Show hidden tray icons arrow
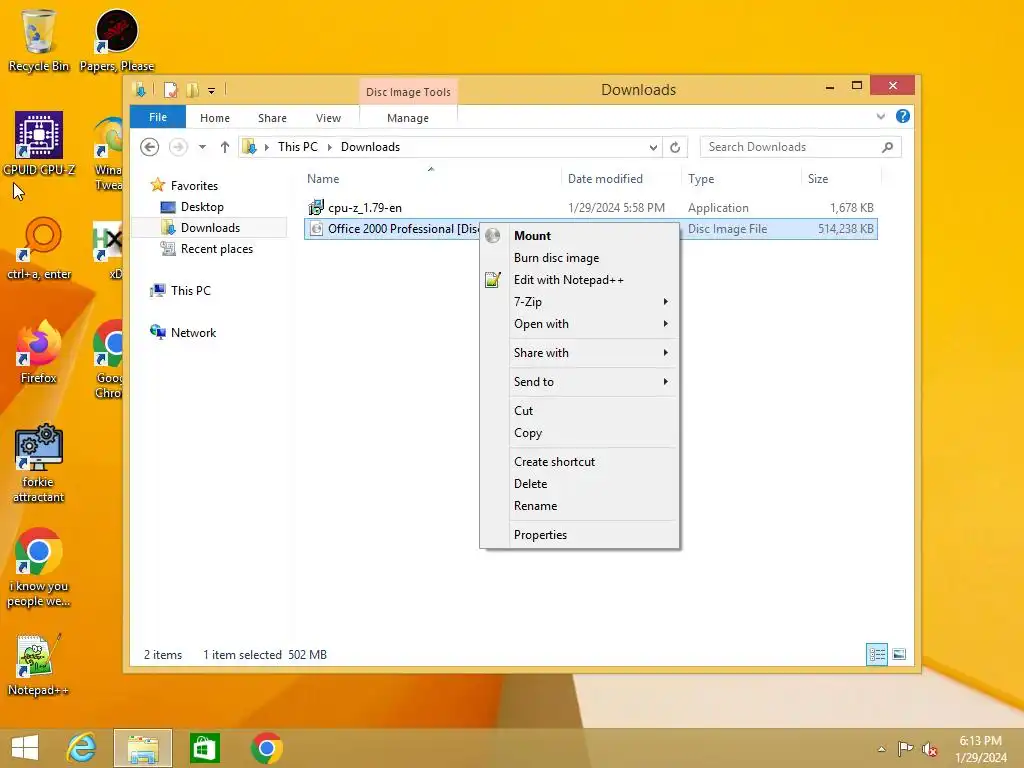This screenshot has width=1024, height=768. point(882,749)
